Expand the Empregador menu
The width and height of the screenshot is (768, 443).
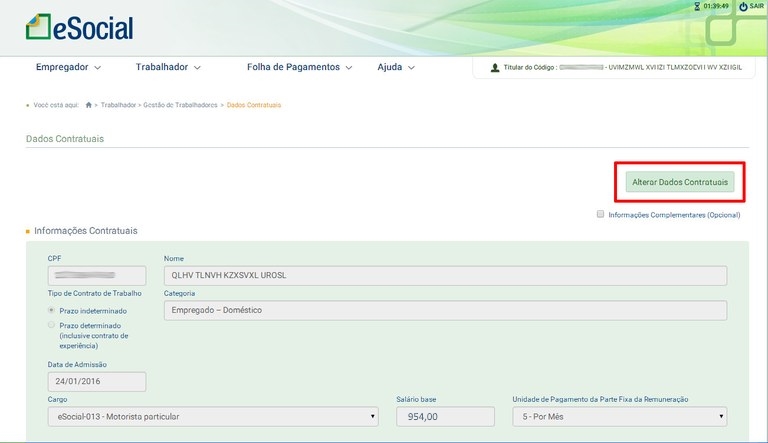[68, 68]
